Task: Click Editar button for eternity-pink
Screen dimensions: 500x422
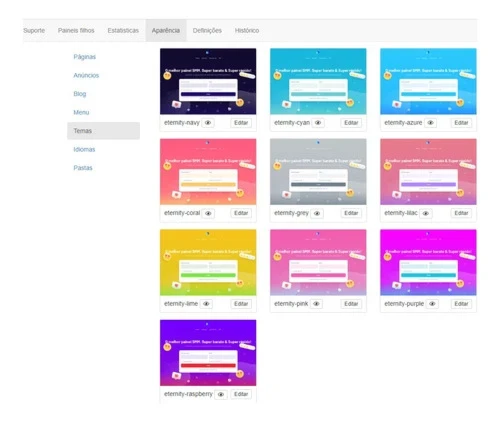Action: click(x=351, y=304)
